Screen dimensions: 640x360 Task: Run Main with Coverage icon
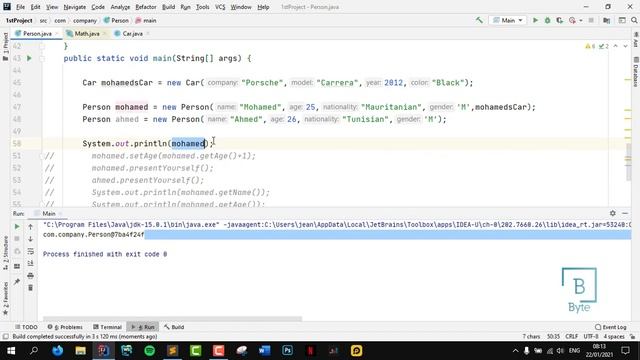560,20
